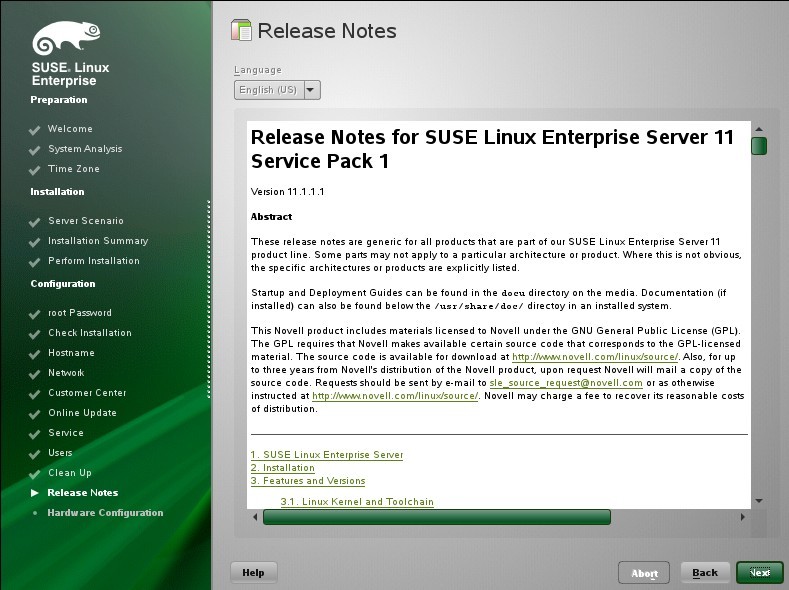Open 3.1. Linux Kernel and Toolchain link
This screenshot has height=590, width=789.
357,502
